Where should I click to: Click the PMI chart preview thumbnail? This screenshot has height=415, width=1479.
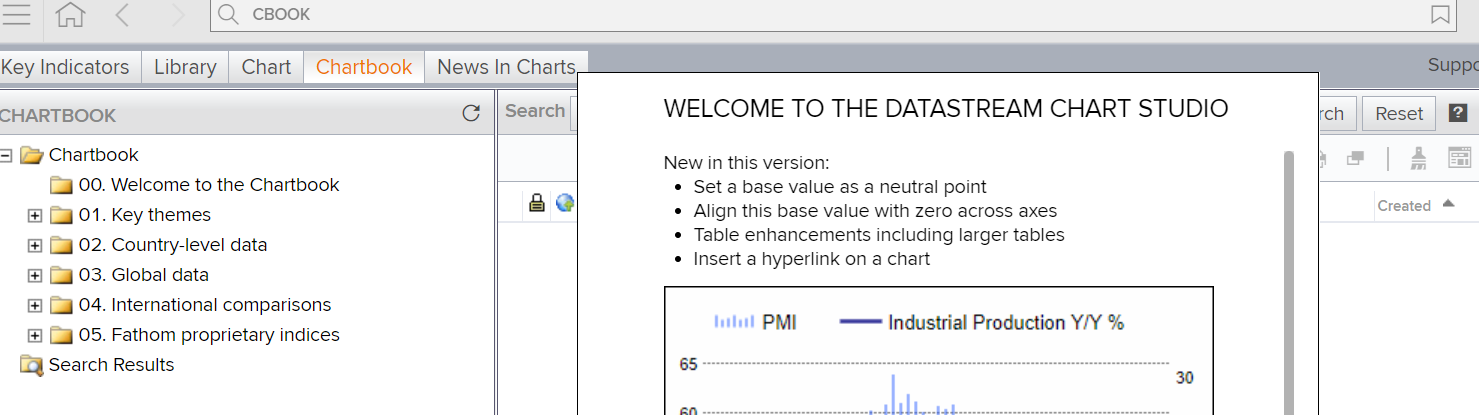938,351
